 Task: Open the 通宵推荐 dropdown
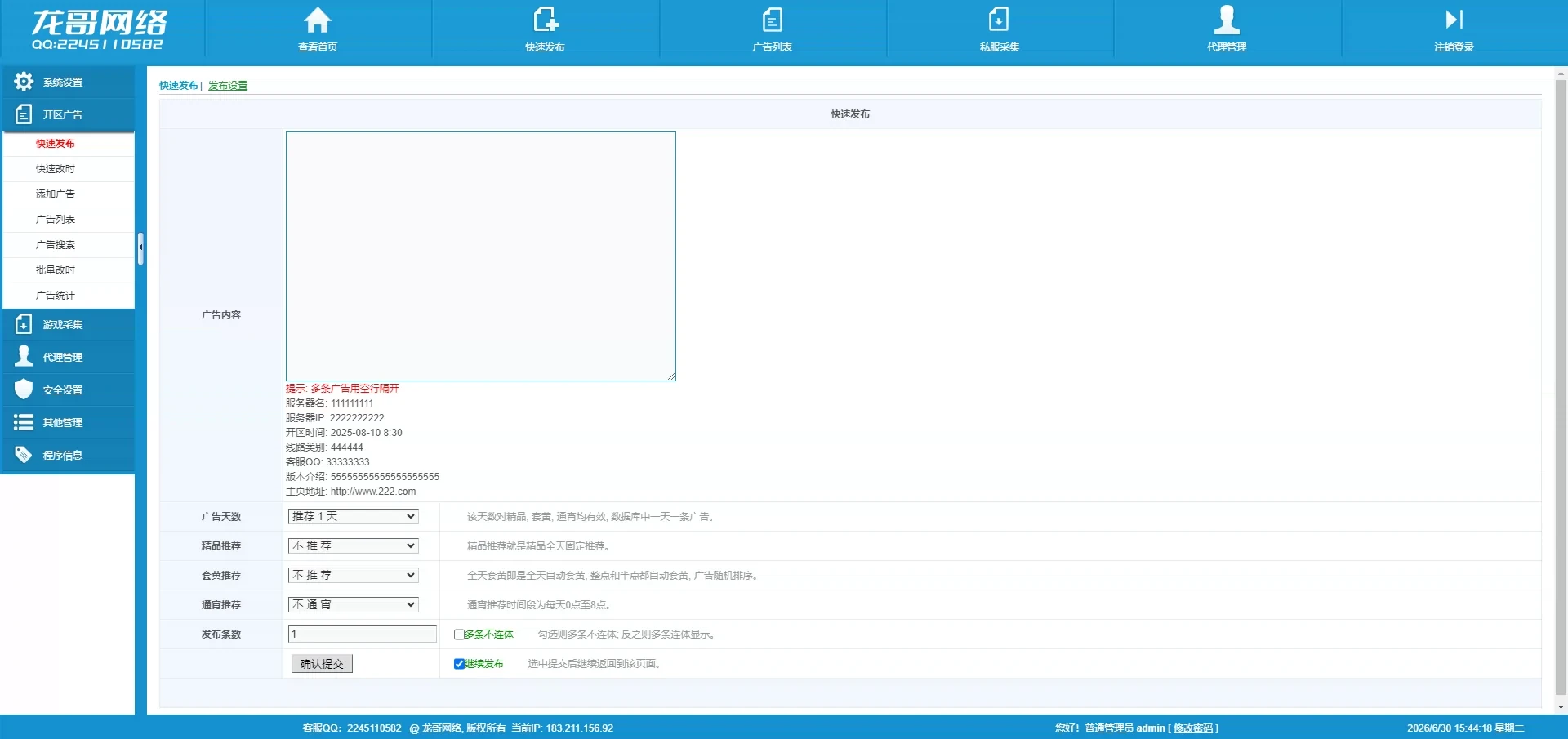click(x=354, y=604)
